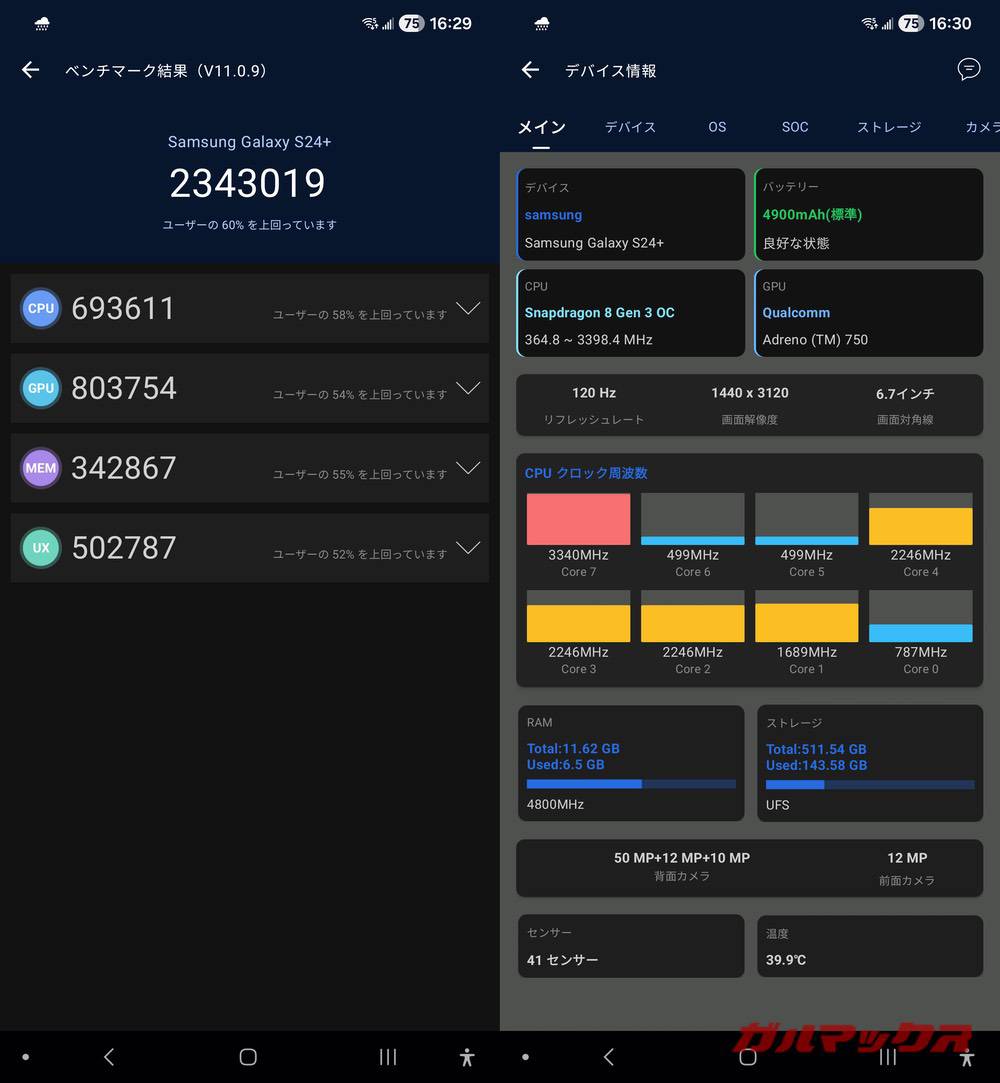Tap the red Core 7 frequency block
The image size is (1000, 1083).
click(578, 519)
